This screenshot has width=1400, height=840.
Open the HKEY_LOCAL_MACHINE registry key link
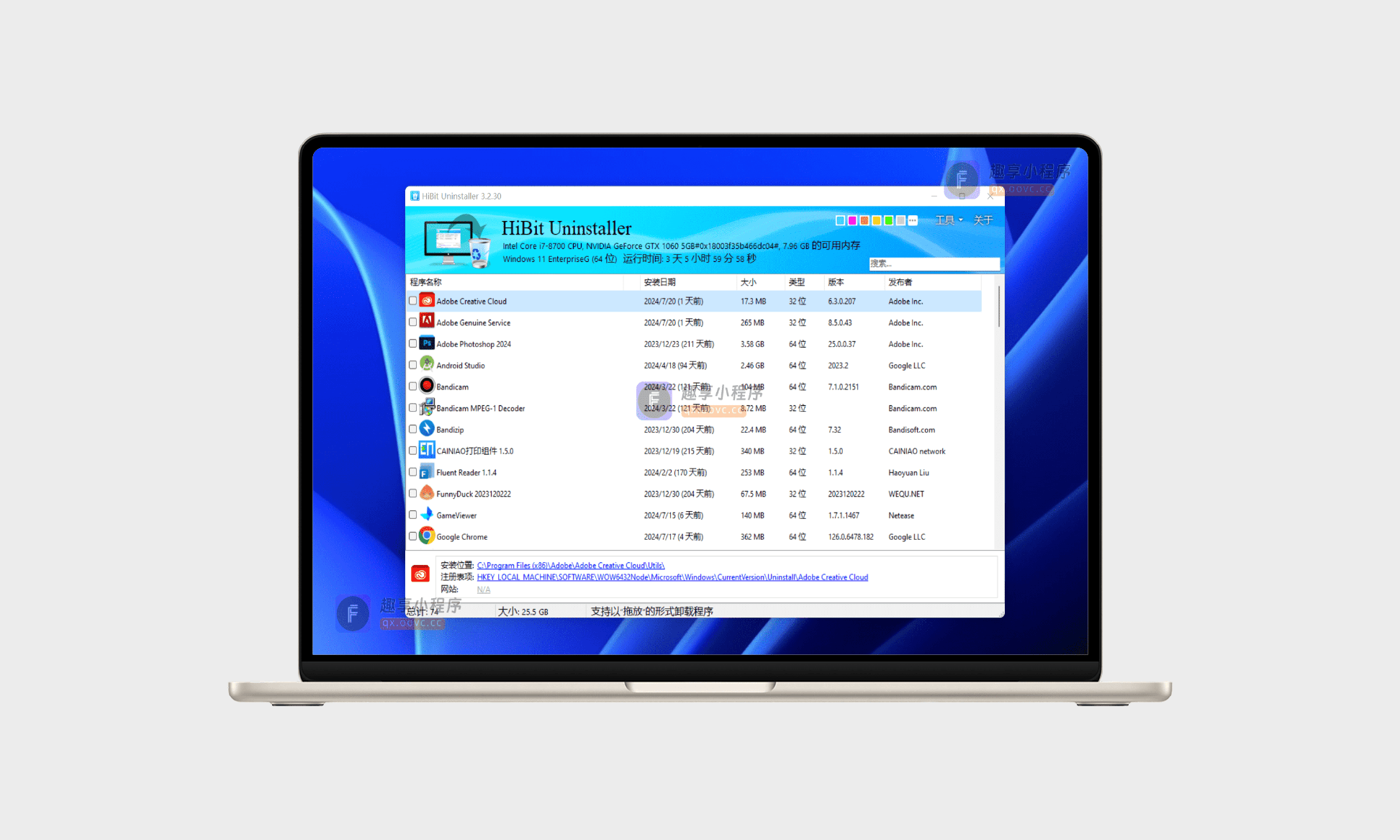[x=672, y=577]
